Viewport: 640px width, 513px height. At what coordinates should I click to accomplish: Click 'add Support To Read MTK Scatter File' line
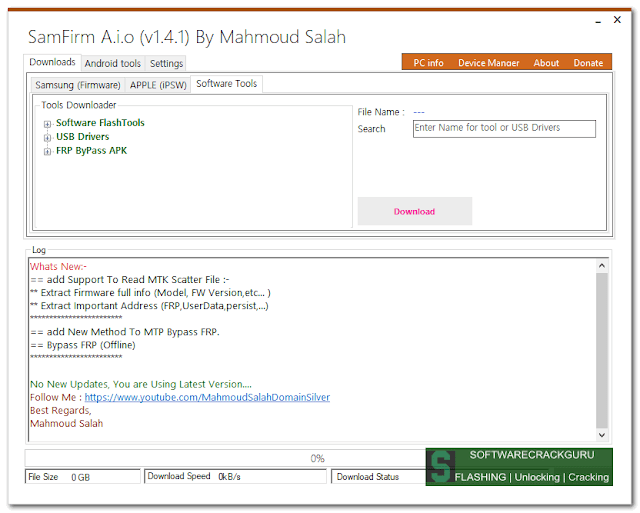click(x=130, y=280)
